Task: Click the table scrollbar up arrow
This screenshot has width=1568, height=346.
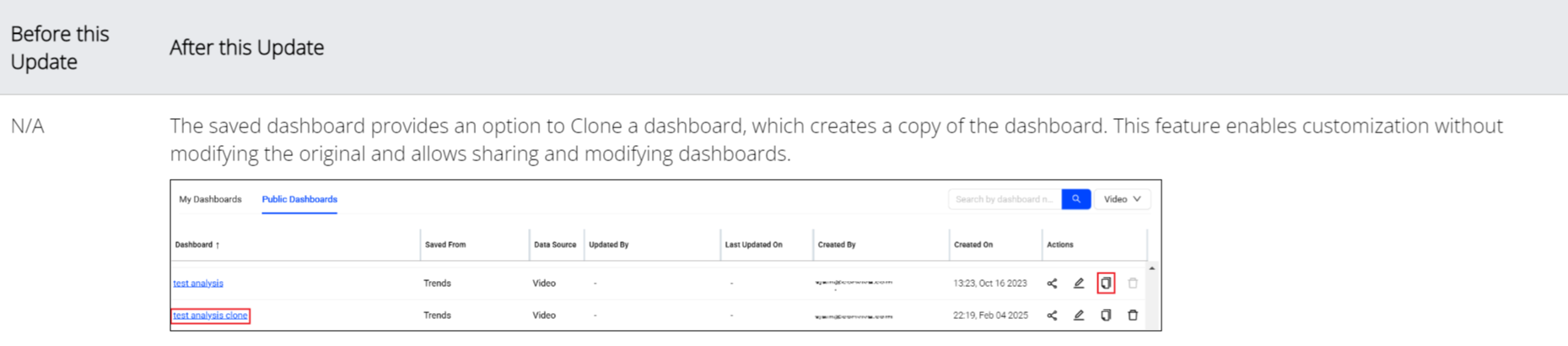Action: [1152, 268]
